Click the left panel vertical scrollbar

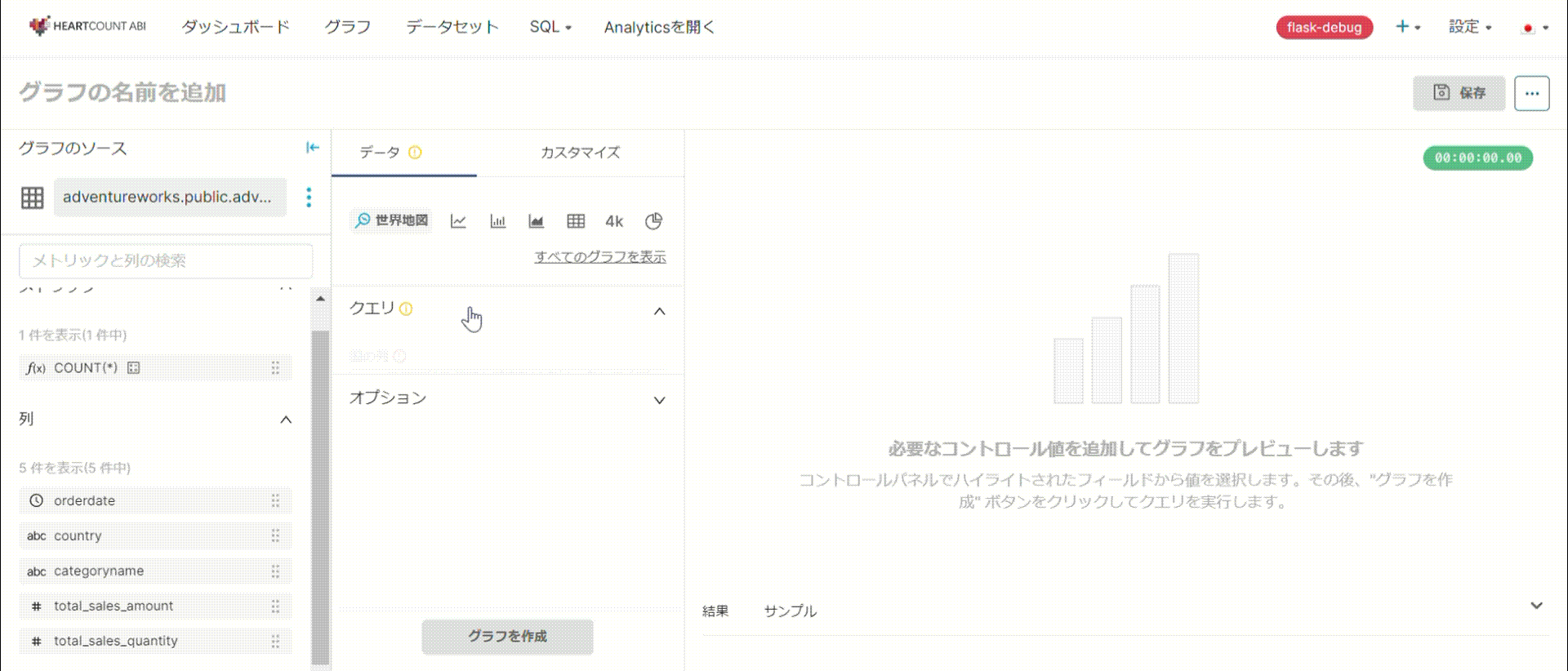coord(320,498)
